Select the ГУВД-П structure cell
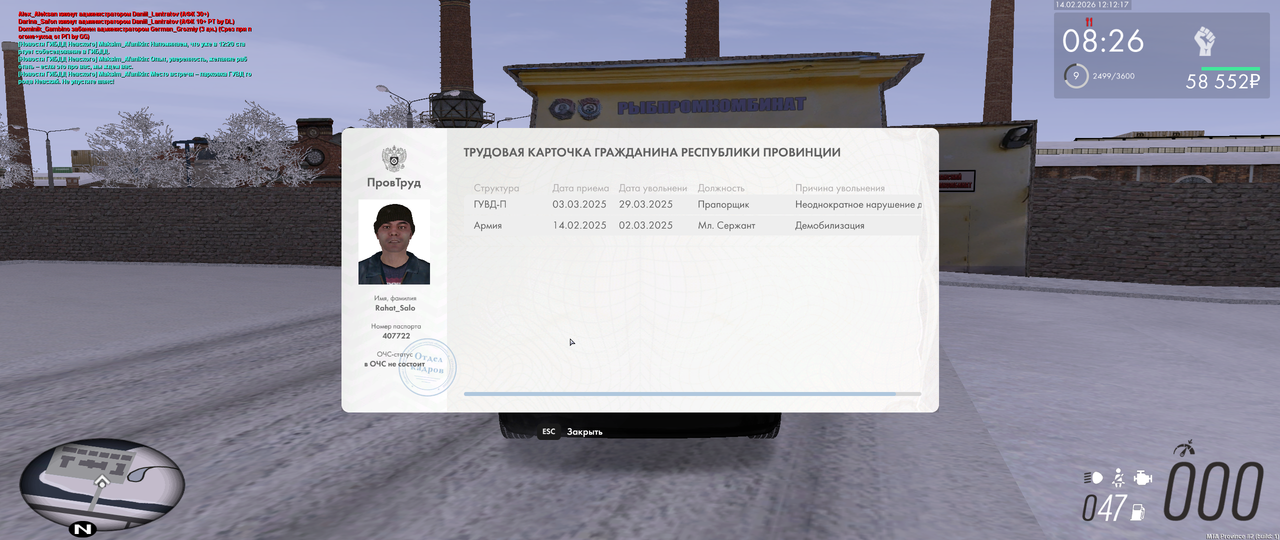 (x=491, y=204)
